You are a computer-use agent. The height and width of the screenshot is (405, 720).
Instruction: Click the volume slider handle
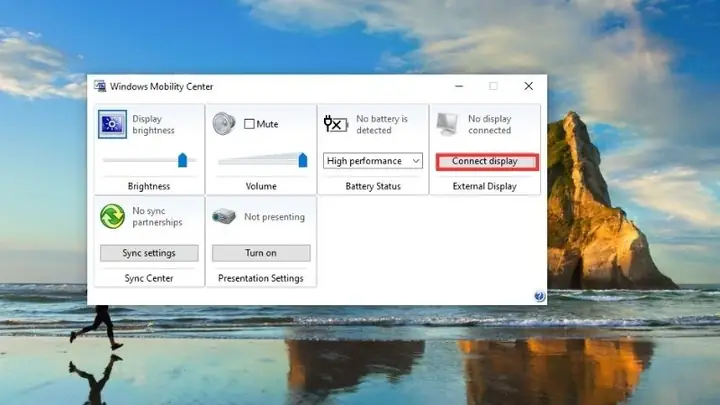point(303,160)
